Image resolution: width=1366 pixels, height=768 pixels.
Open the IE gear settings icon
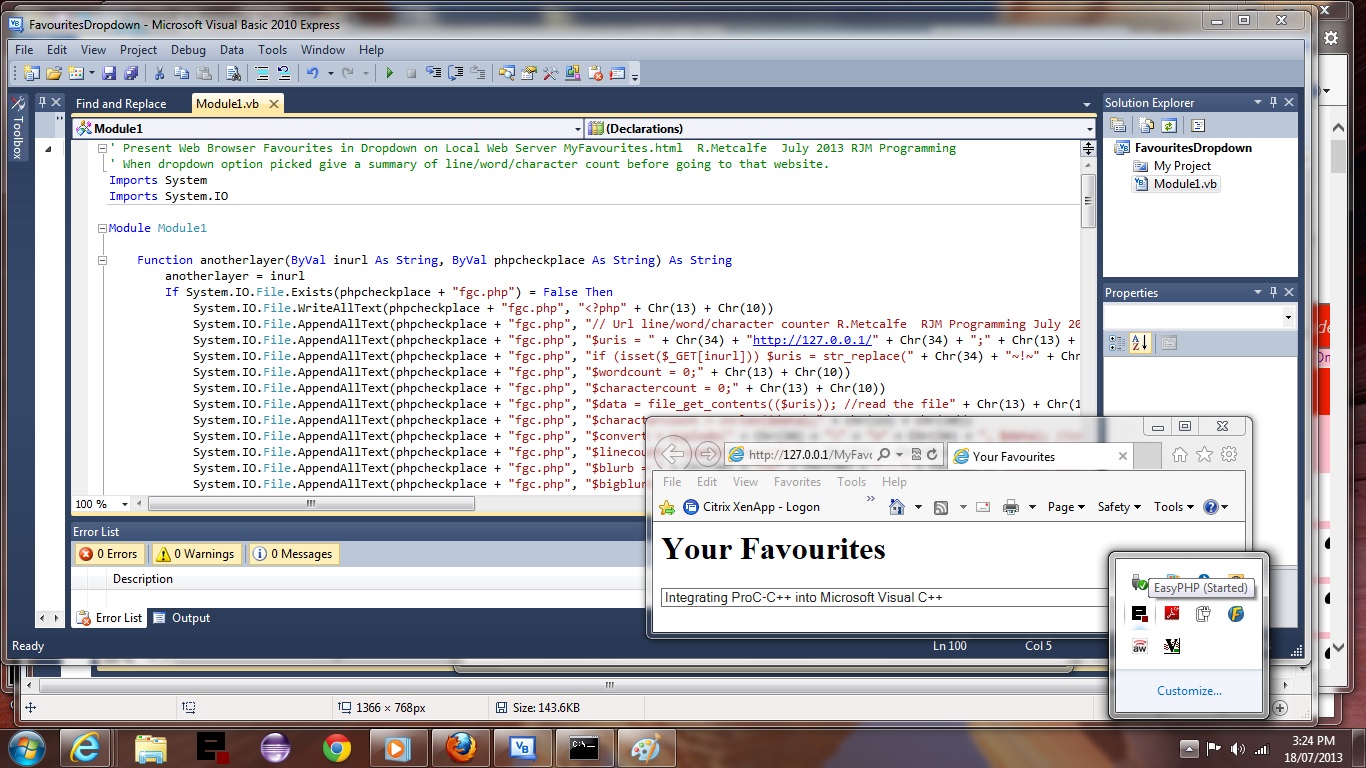(x=1229, y=455)
